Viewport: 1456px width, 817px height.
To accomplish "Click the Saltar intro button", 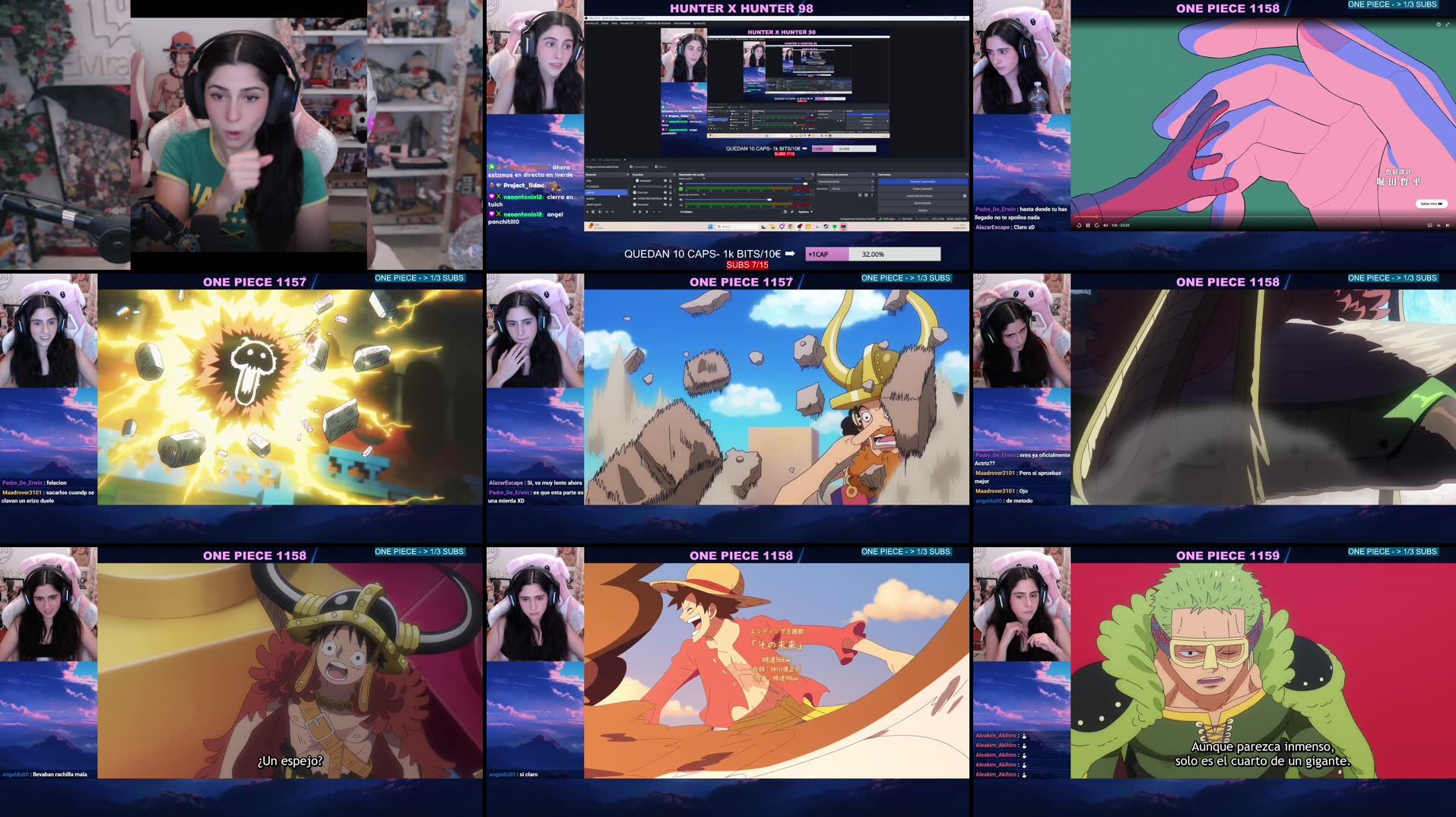I will [x=1430, y=204].
